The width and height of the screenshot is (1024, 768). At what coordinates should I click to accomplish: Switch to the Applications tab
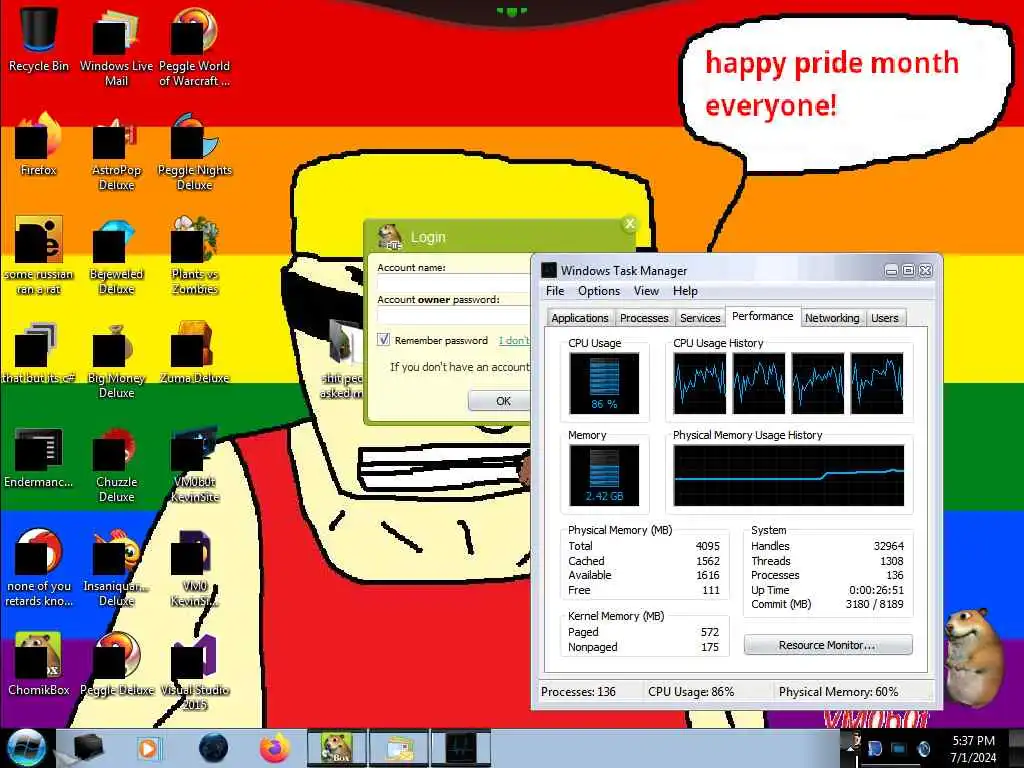coord(579,318)
